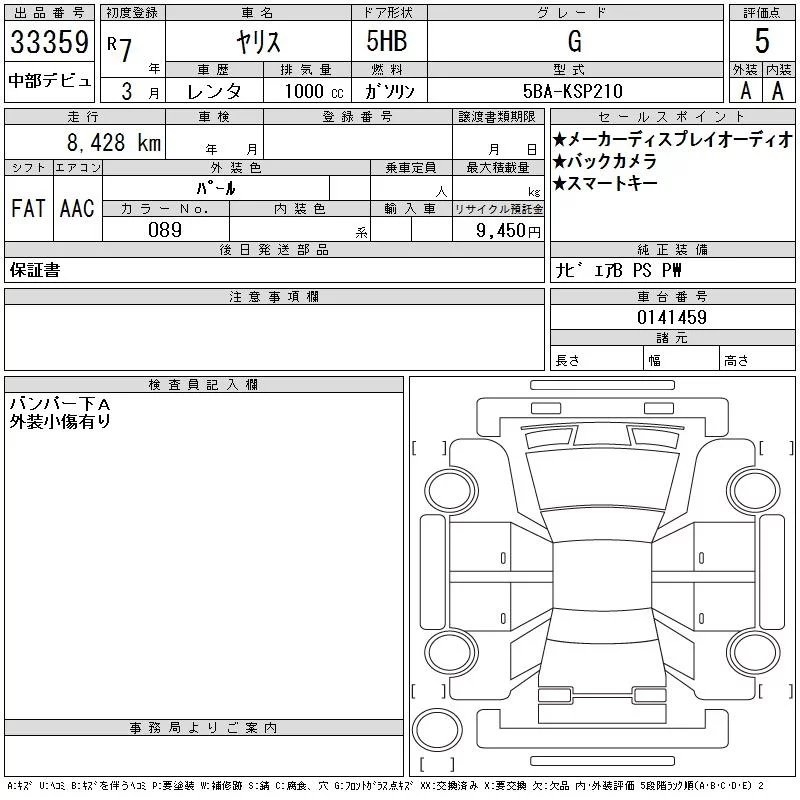This screenshot has height=800, width=800.
Task: Click the 保証書 text in later-shipped parts
Action: tap(35, 270)
